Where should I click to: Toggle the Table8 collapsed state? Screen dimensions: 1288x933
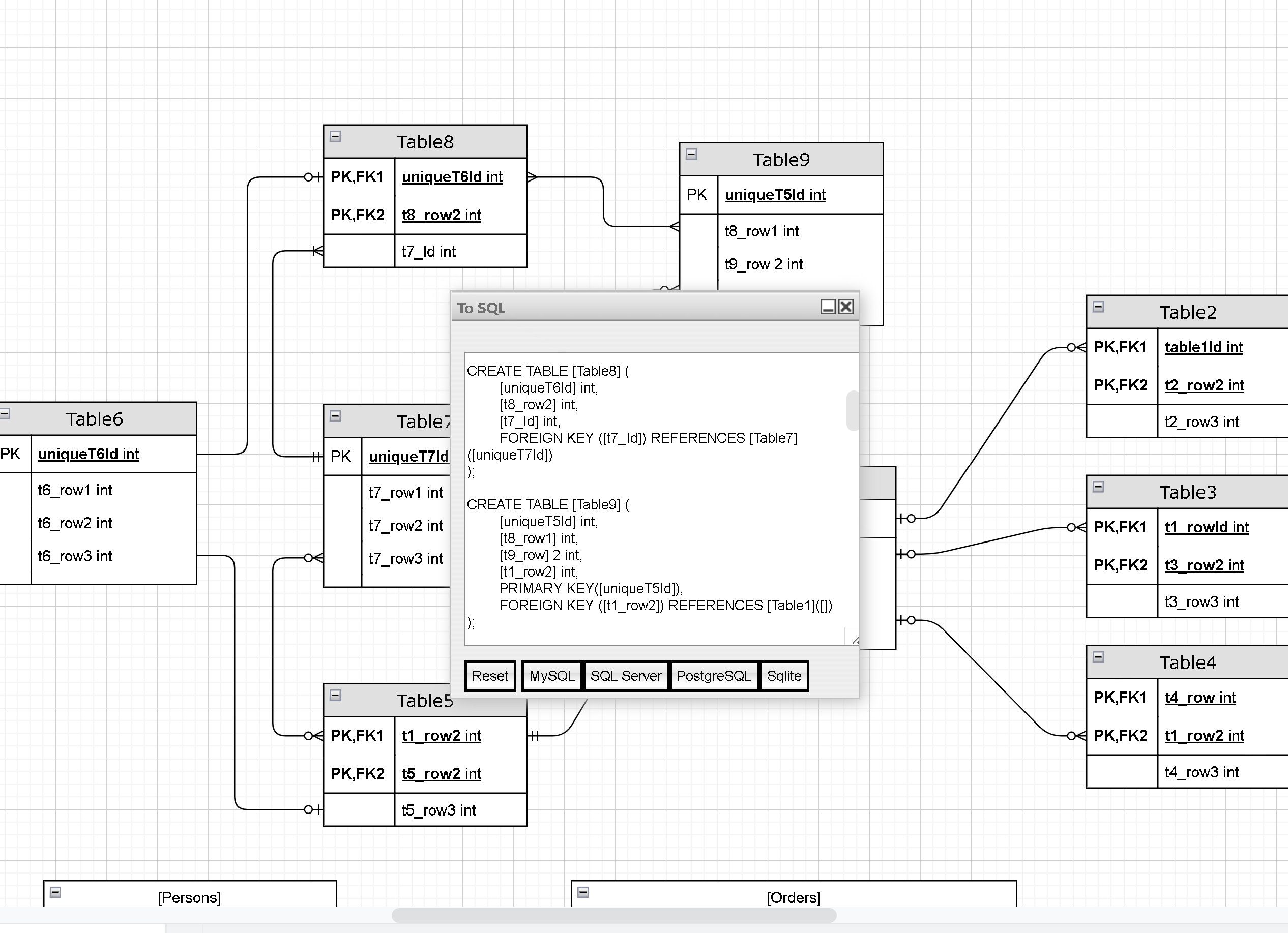[335, 136]
